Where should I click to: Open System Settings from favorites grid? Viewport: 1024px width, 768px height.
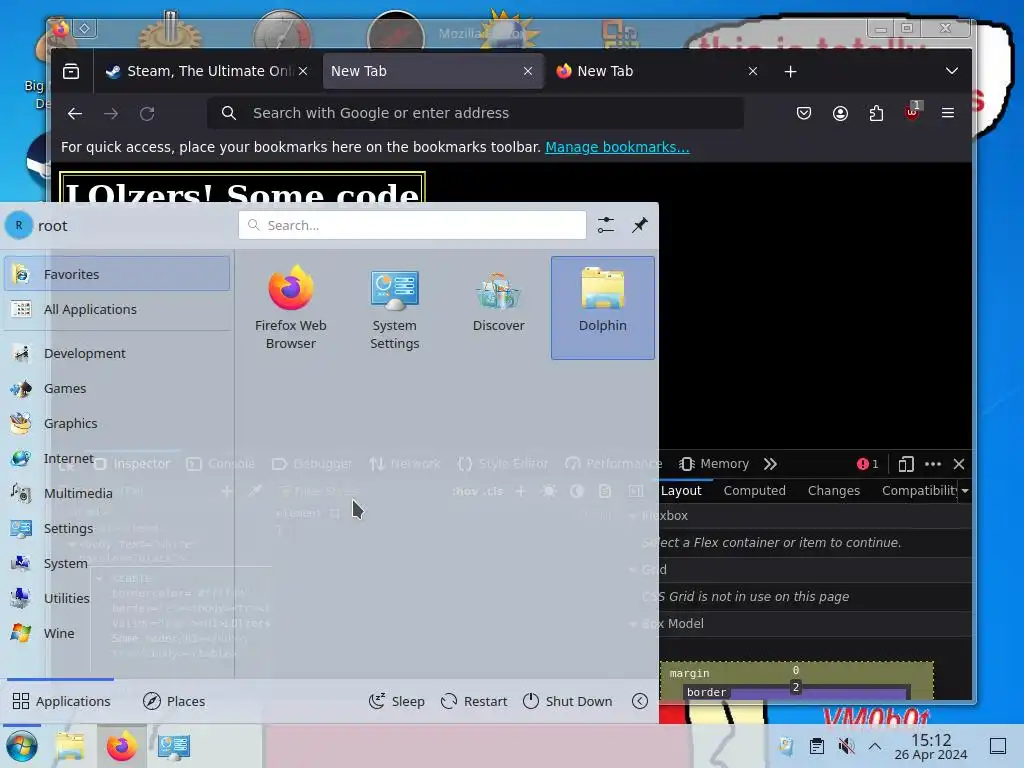(394, 308)
